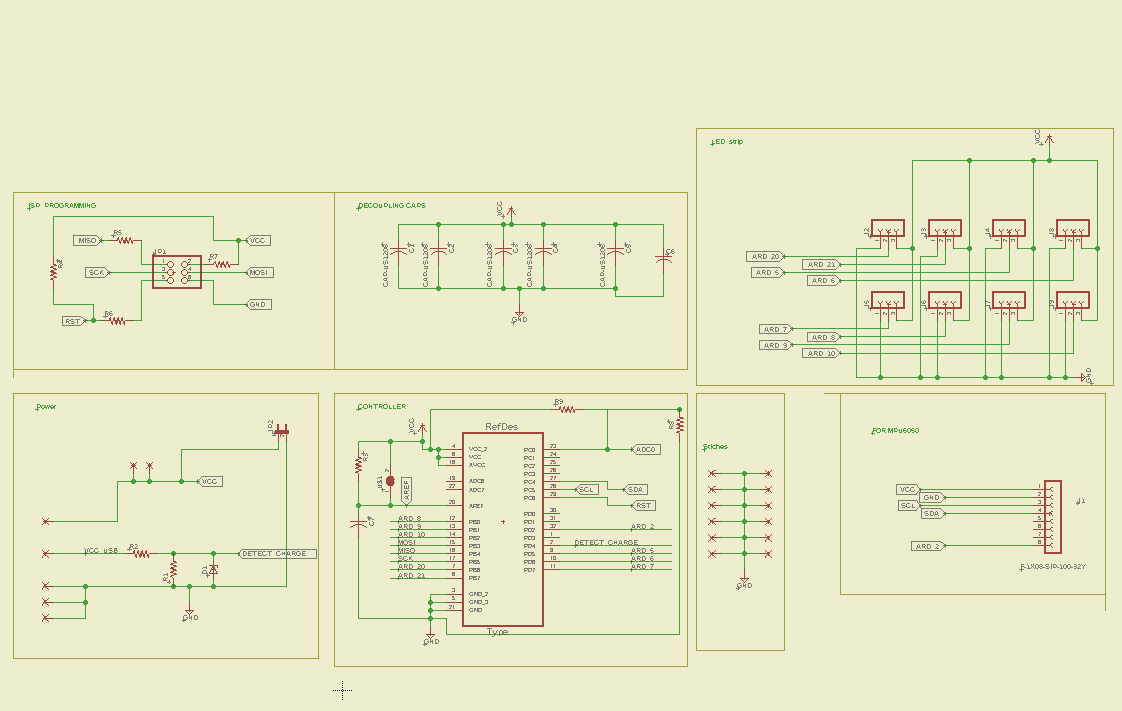
Task: Select the JP2 jumper in power section
Action: [x=281, y=431]
